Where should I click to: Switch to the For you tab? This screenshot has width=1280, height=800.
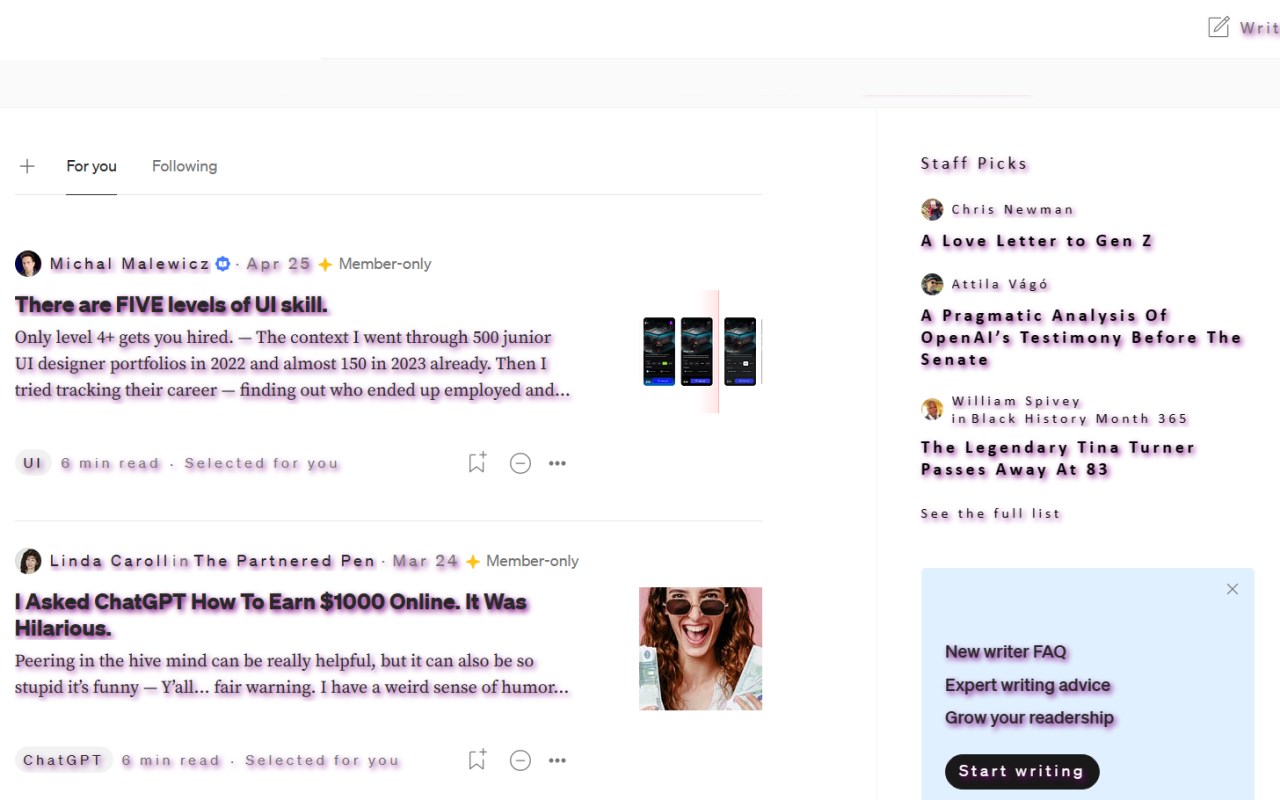[91, 166]
